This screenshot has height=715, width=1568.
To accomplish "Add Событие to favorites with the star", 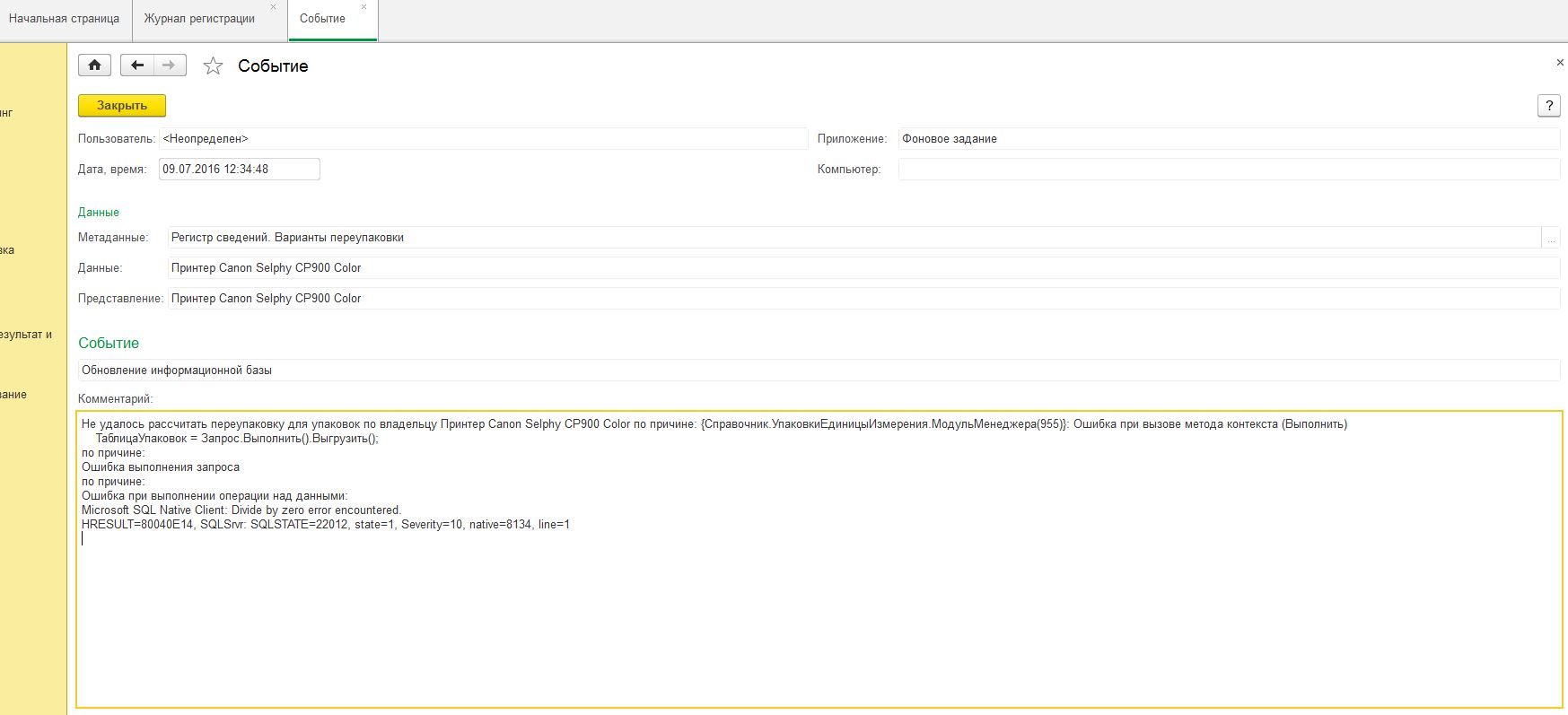I will click(213, 66).
